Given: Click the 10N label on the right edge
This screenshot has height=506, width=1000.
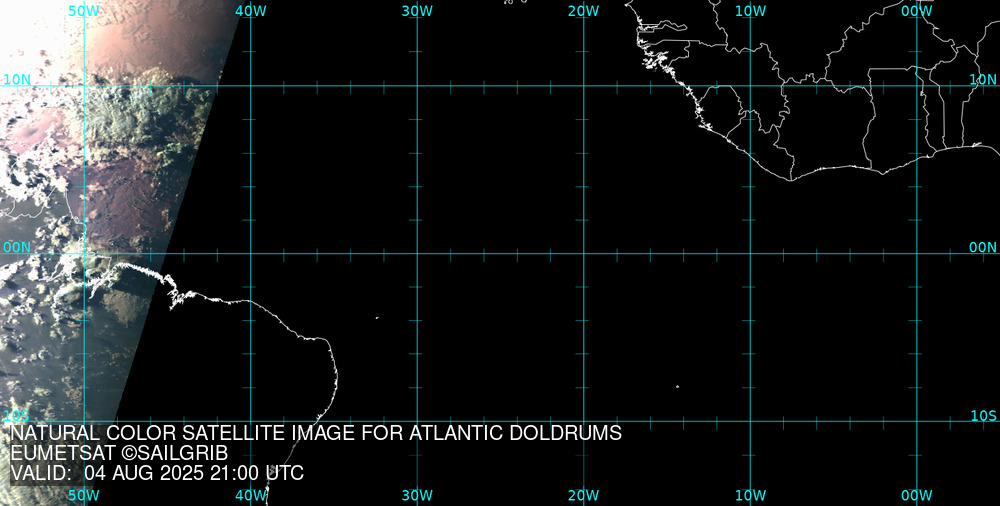Looking at the screenshot, I should click(983, 79).
